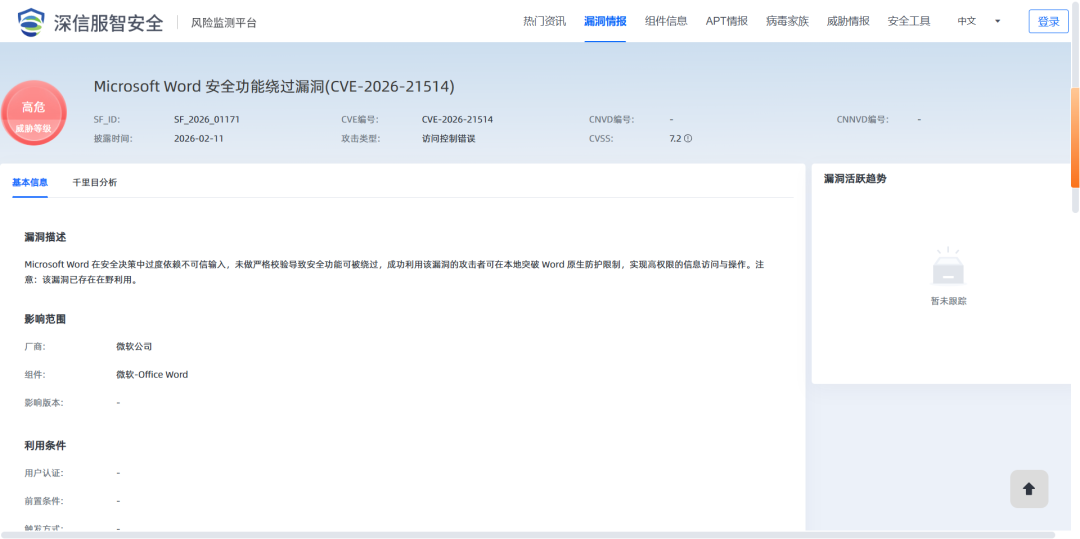Click the CVE-2026-21514 value beside CVE编号
Image resolution: width=1080 pixels, height=539 pixels.
457,119
